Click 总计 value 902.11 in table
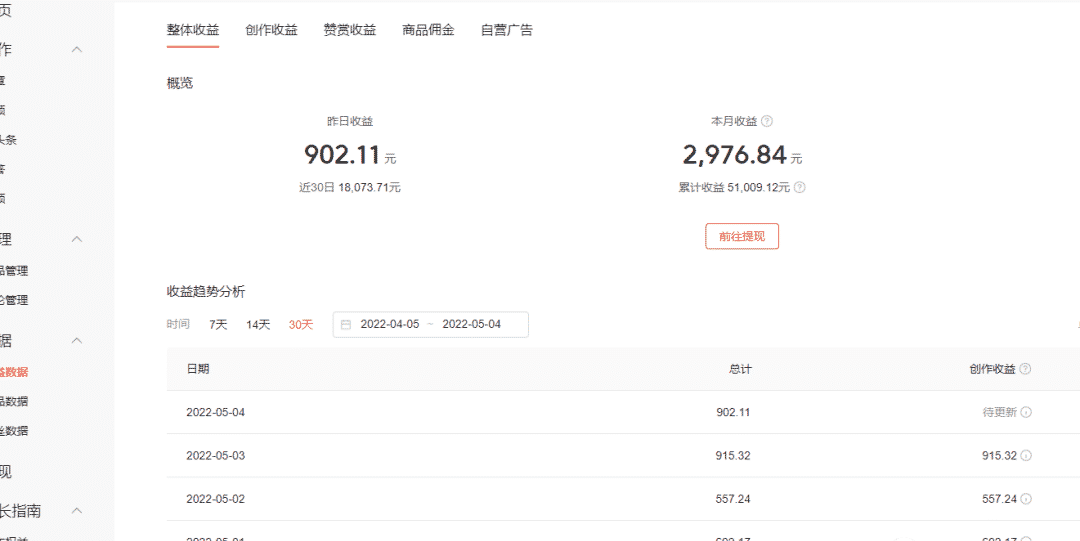The height and width of the screenshot is (541, 1080). (x=734, y=413)
